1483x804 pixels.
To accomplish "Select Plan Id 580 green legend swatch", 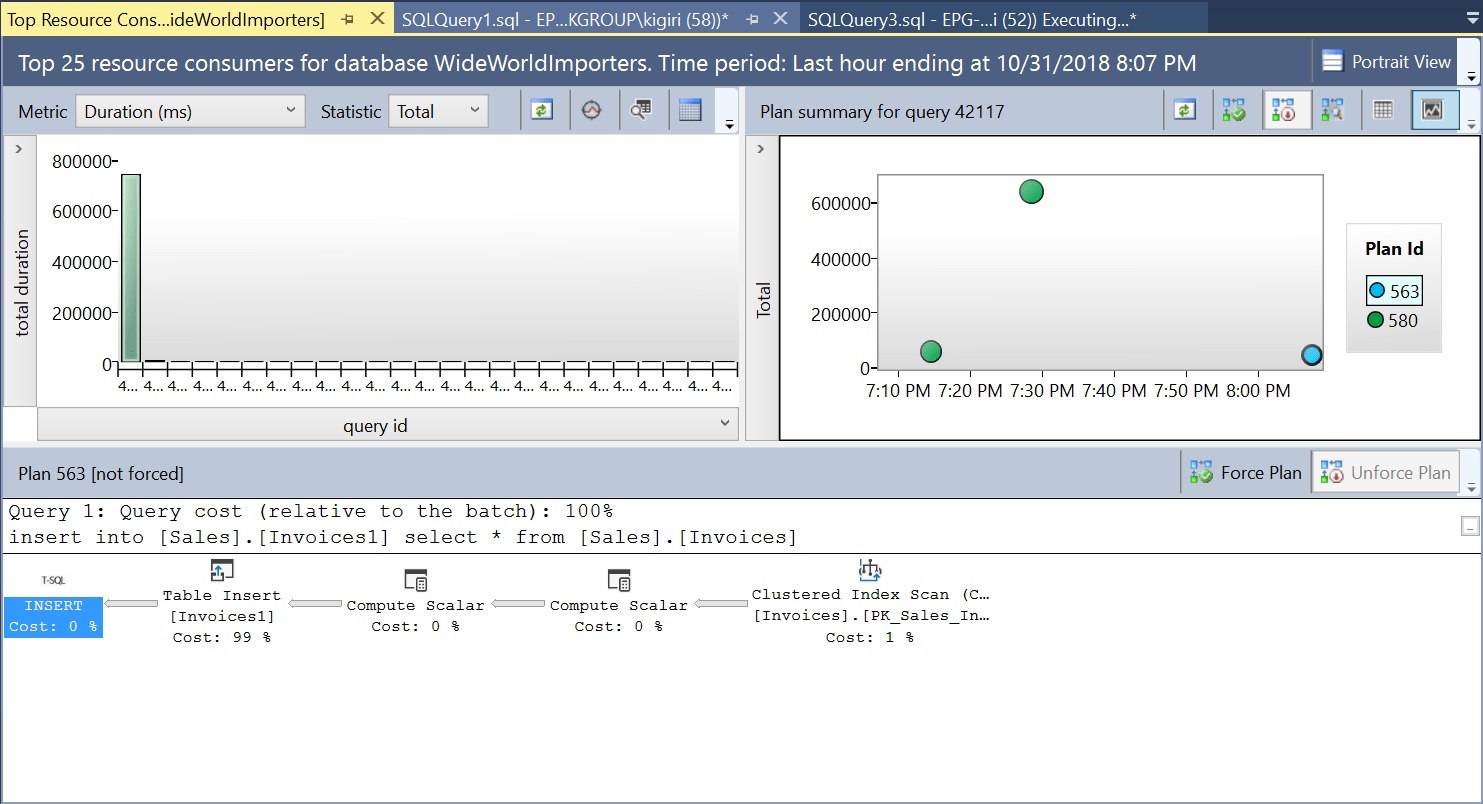I will [1377, 320].
